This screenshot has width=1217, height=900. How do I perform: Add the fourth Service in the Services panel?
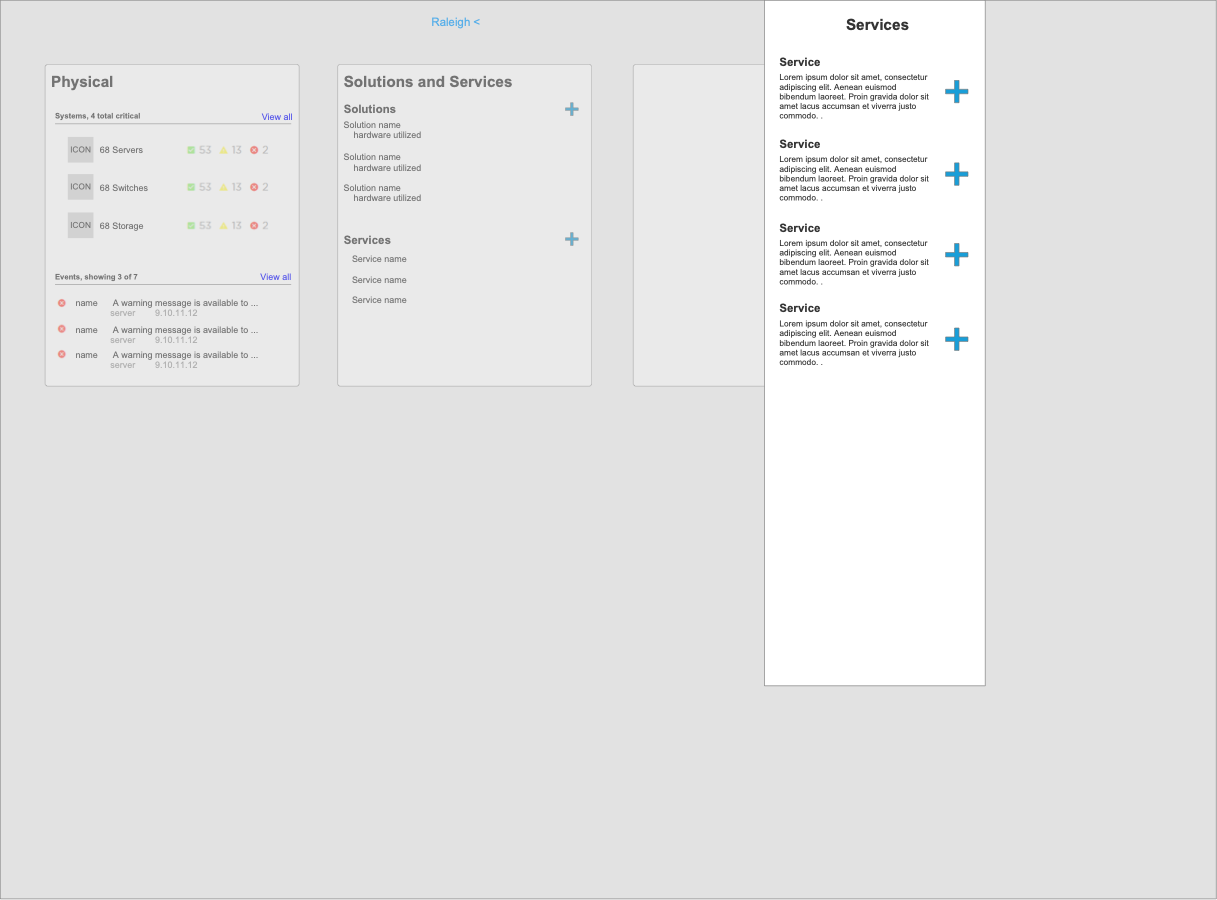[956, 340]
